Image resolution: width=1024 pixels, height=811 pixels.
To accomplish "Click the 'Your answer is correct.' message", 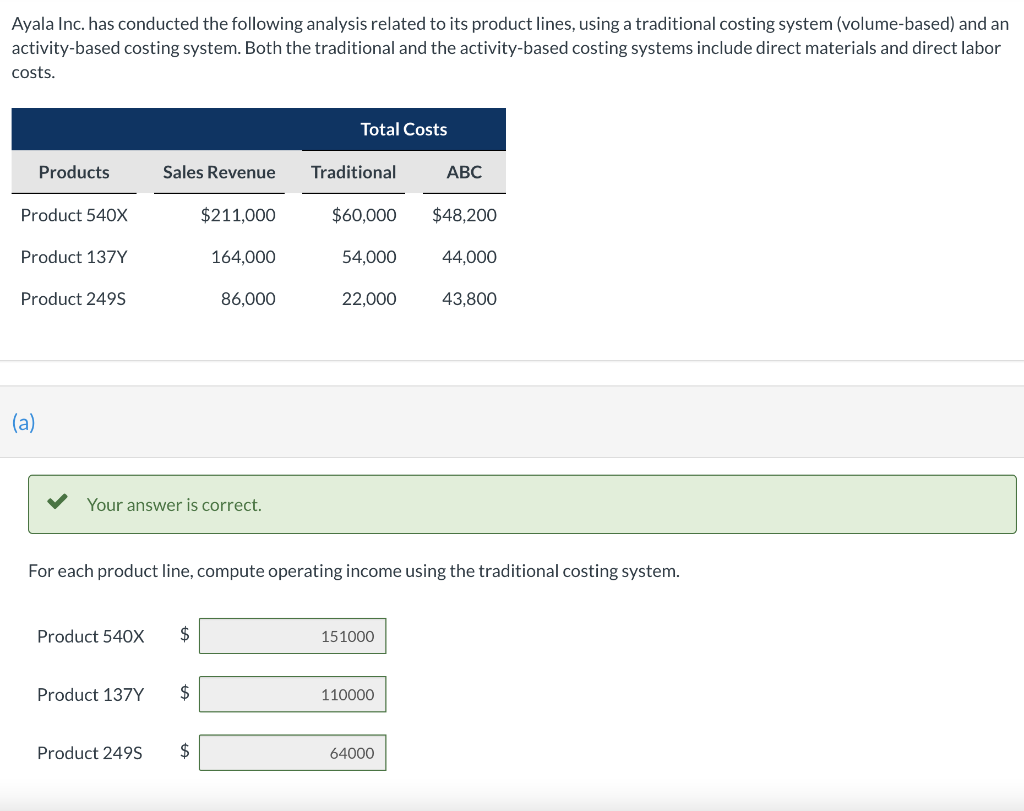I will click(174, 505).
